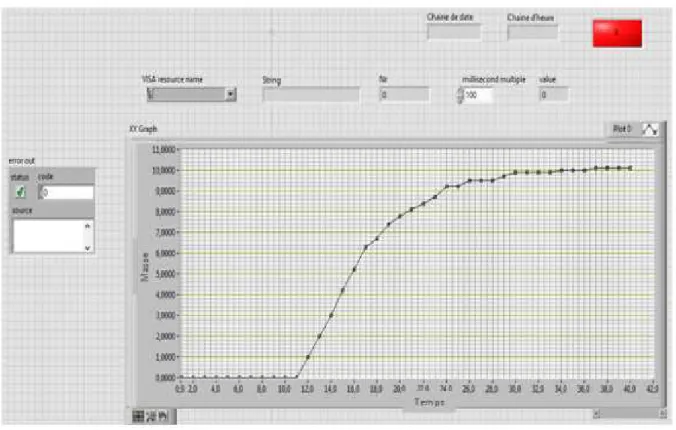
Task: Click the XY Graph title label
Action: click(x=143, y=129)
